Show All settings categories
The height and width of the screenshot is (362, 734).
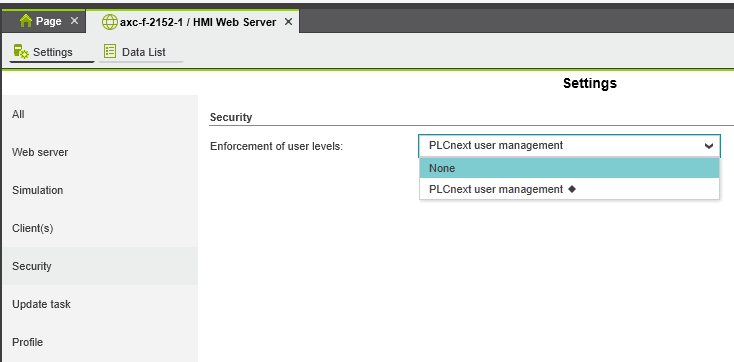click(x=100, y=114)
